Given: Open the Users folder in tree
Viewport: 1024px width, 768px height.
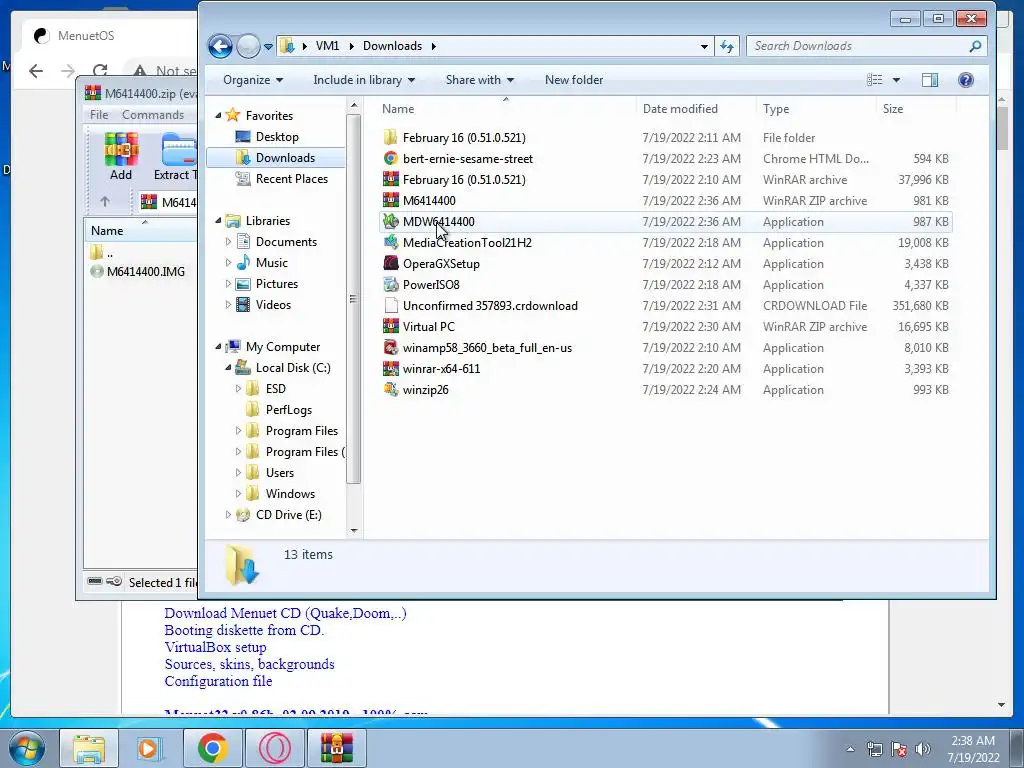Looking at the screenshot, I should [x=280, y=473].
